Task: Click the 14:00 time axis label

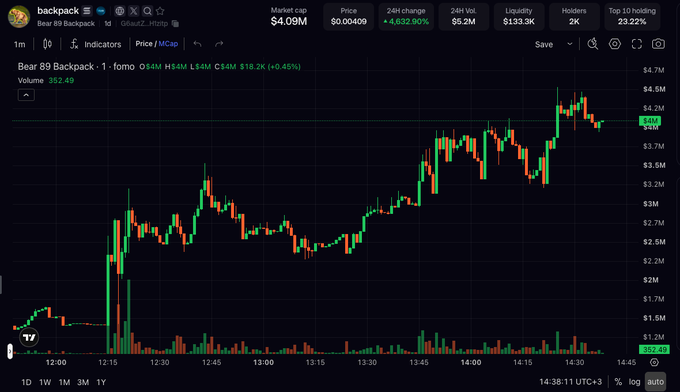Action: (x=471, y=363)
